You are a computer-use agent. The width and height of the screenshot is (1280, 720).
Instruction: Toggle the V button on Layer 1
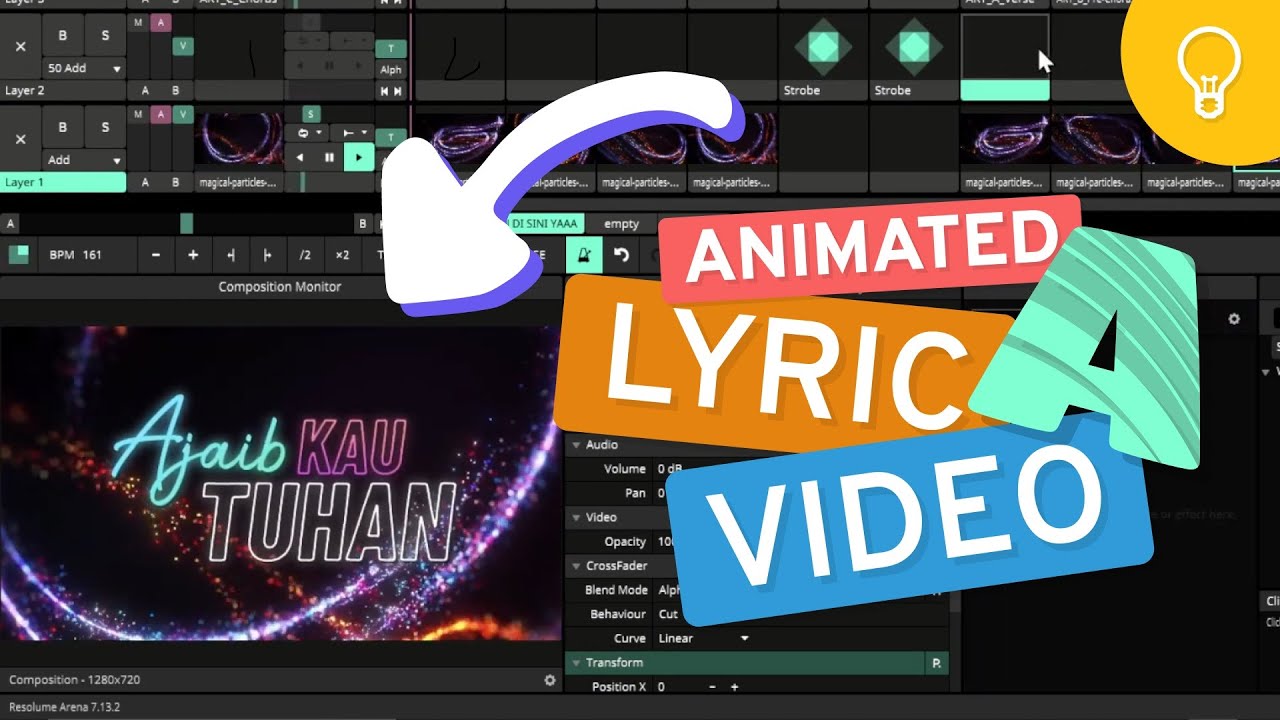pos(182,114)
